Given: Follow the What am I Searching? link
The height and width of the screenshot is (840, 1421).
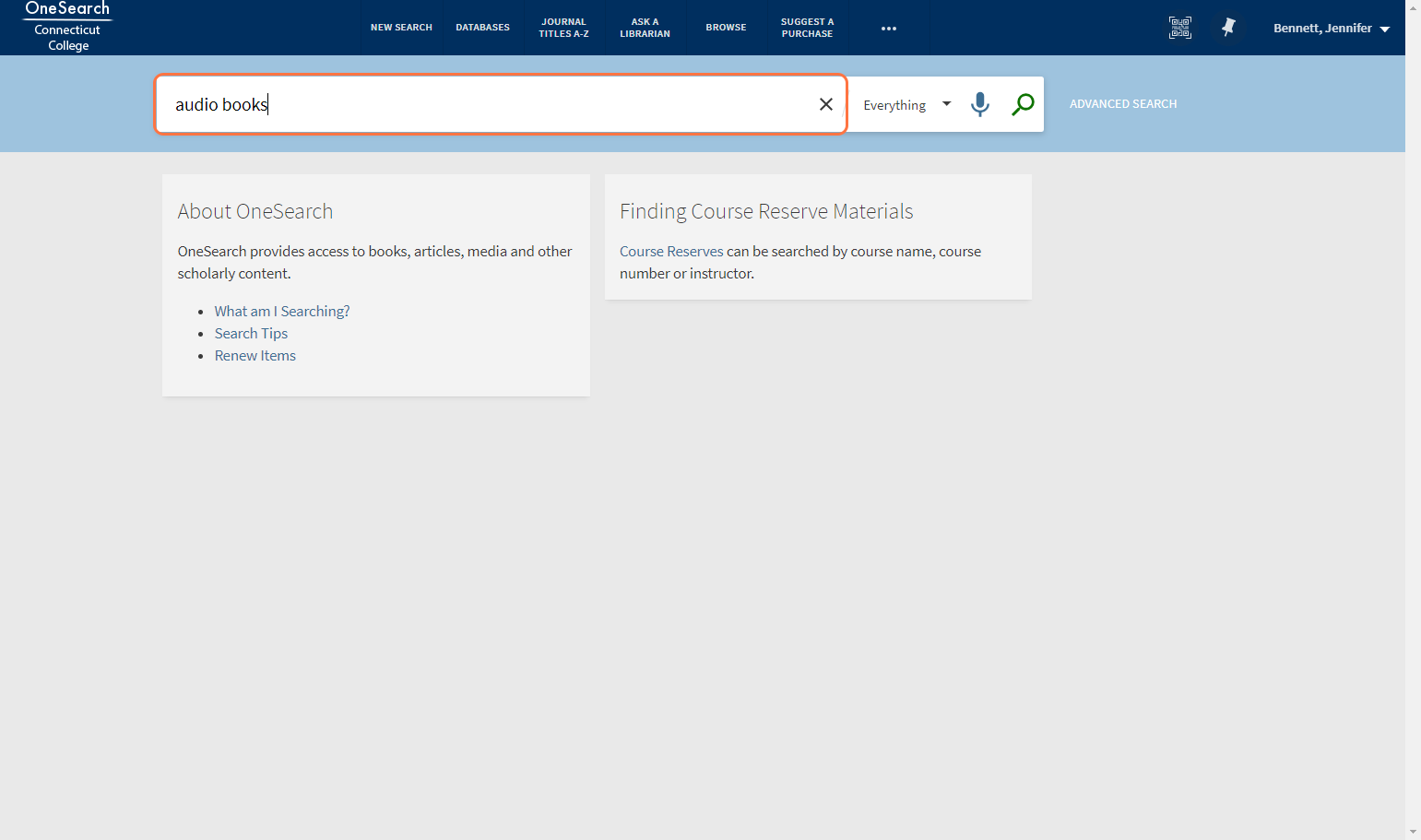Looking at the screenshot, I should [282, 312].
